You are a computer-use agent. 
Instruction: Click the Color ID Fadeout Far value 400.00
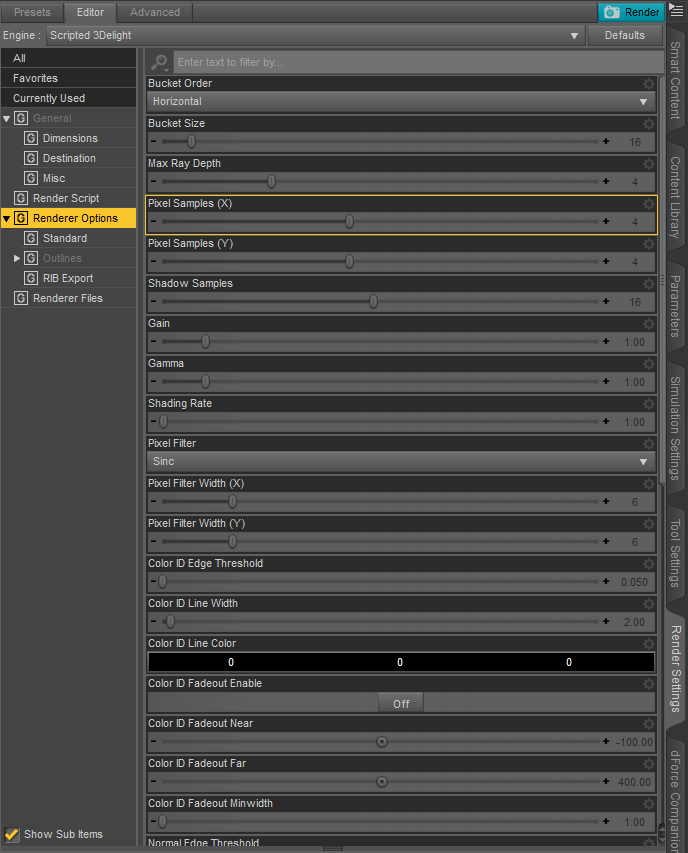pyautogui.click(x=634, y=782)
